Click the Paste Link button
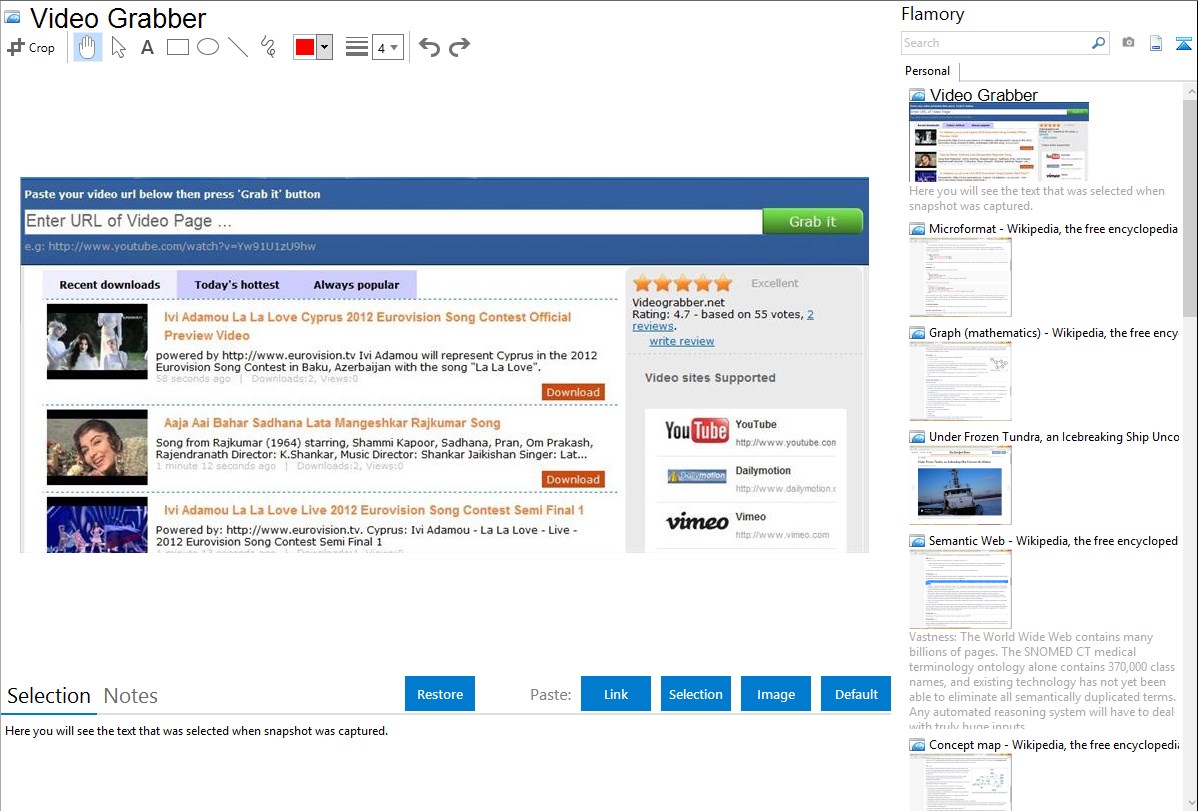Screen dimensions: 1198x811 616,694
